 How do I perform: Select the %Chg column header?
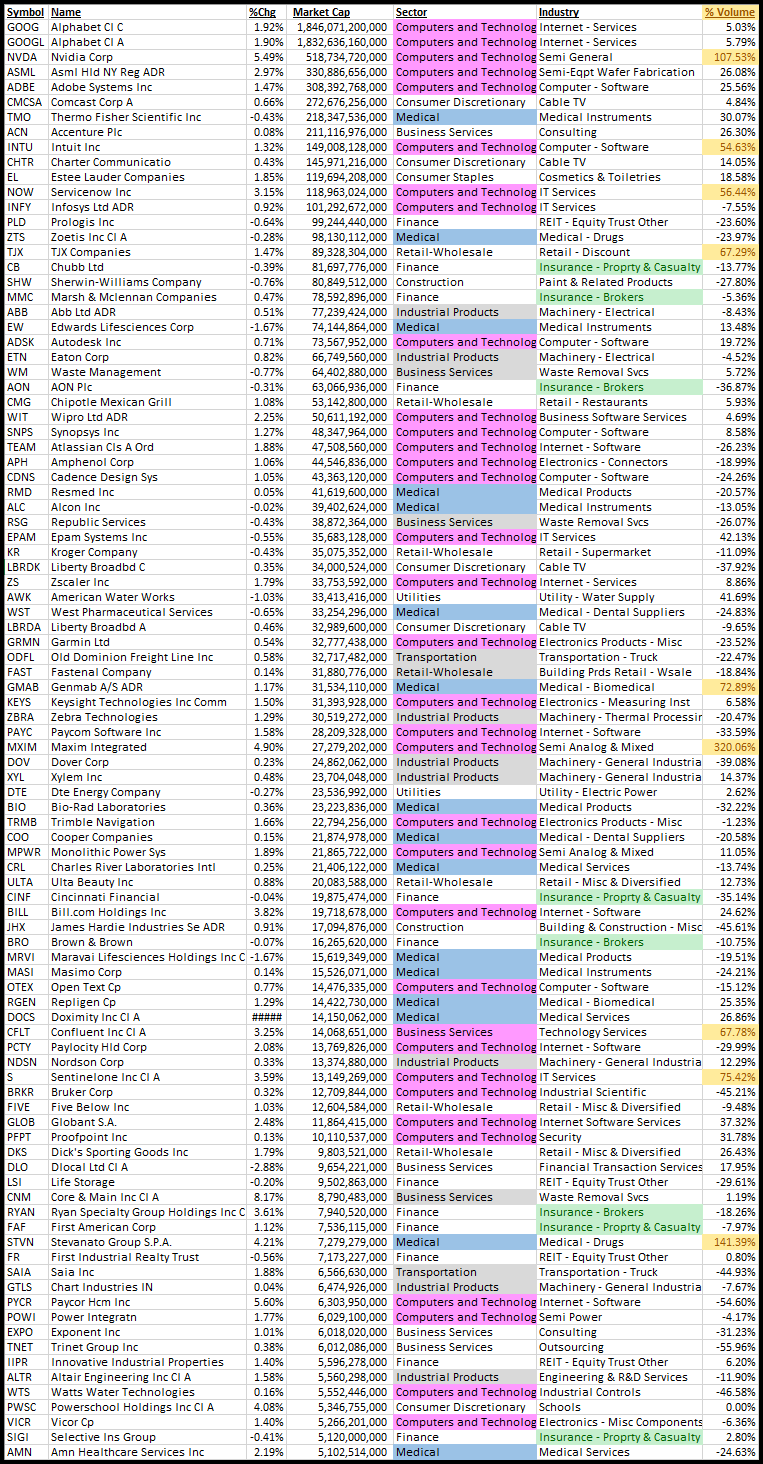(266, 12)
